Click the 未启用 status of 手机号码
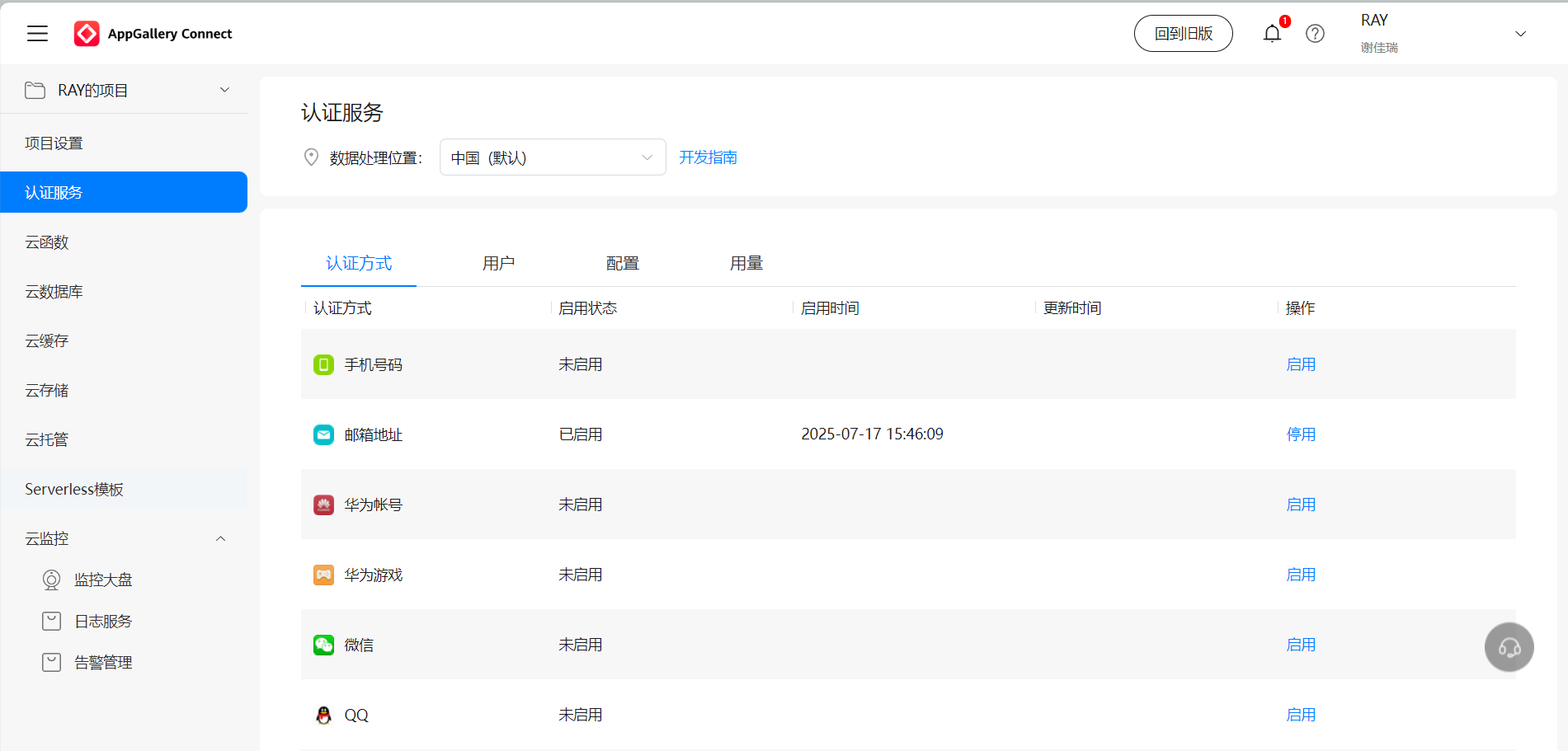The width and height of the screenshot is (1568, 751). tap(581, 364)
